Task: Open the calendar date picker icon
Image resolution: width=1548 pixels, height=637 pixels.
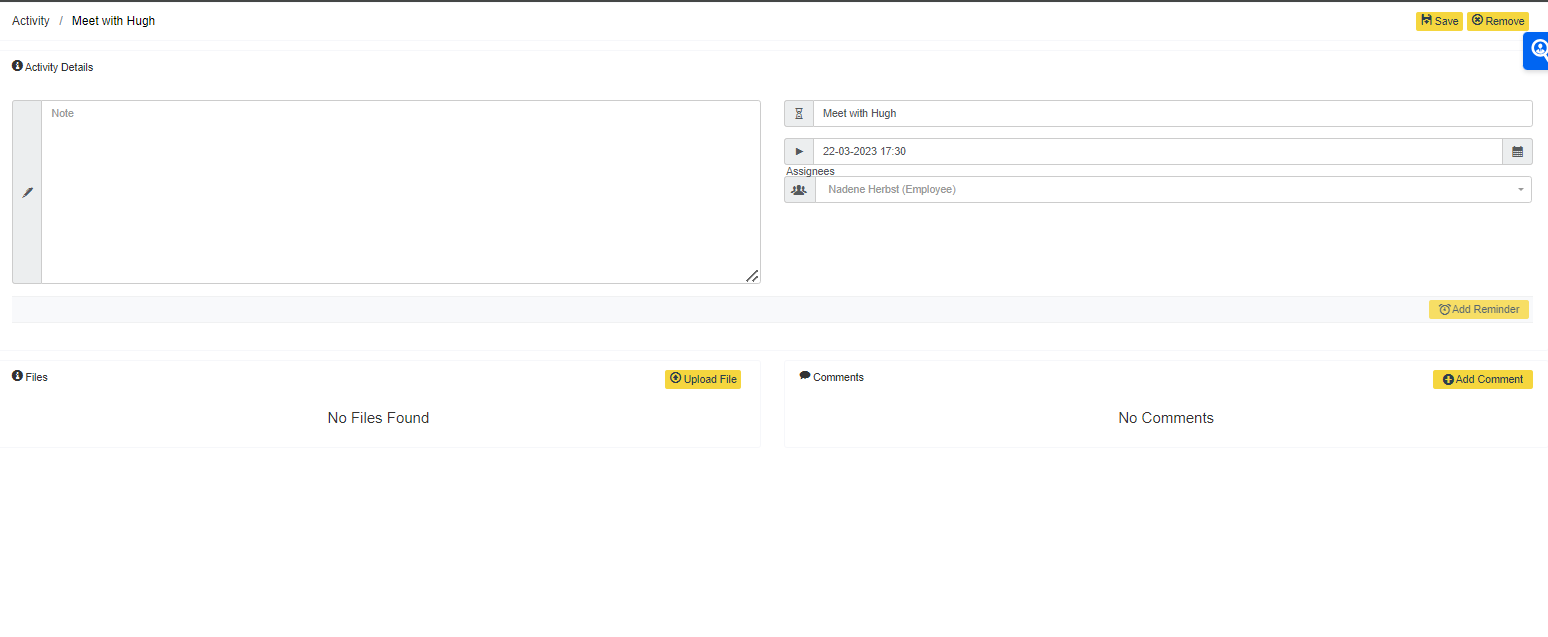Action: (x=1517, y=152)
